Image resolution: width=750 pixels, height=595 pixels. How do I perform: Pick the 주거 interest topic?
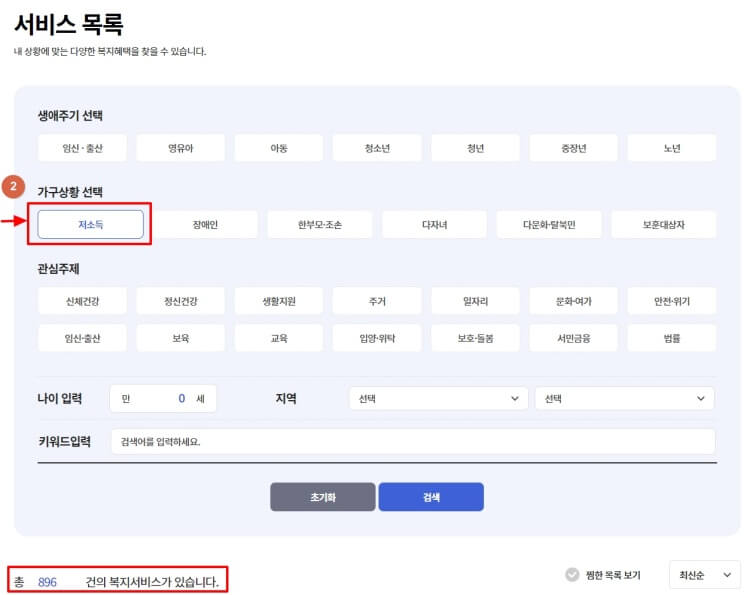click(x=377, y=301)
